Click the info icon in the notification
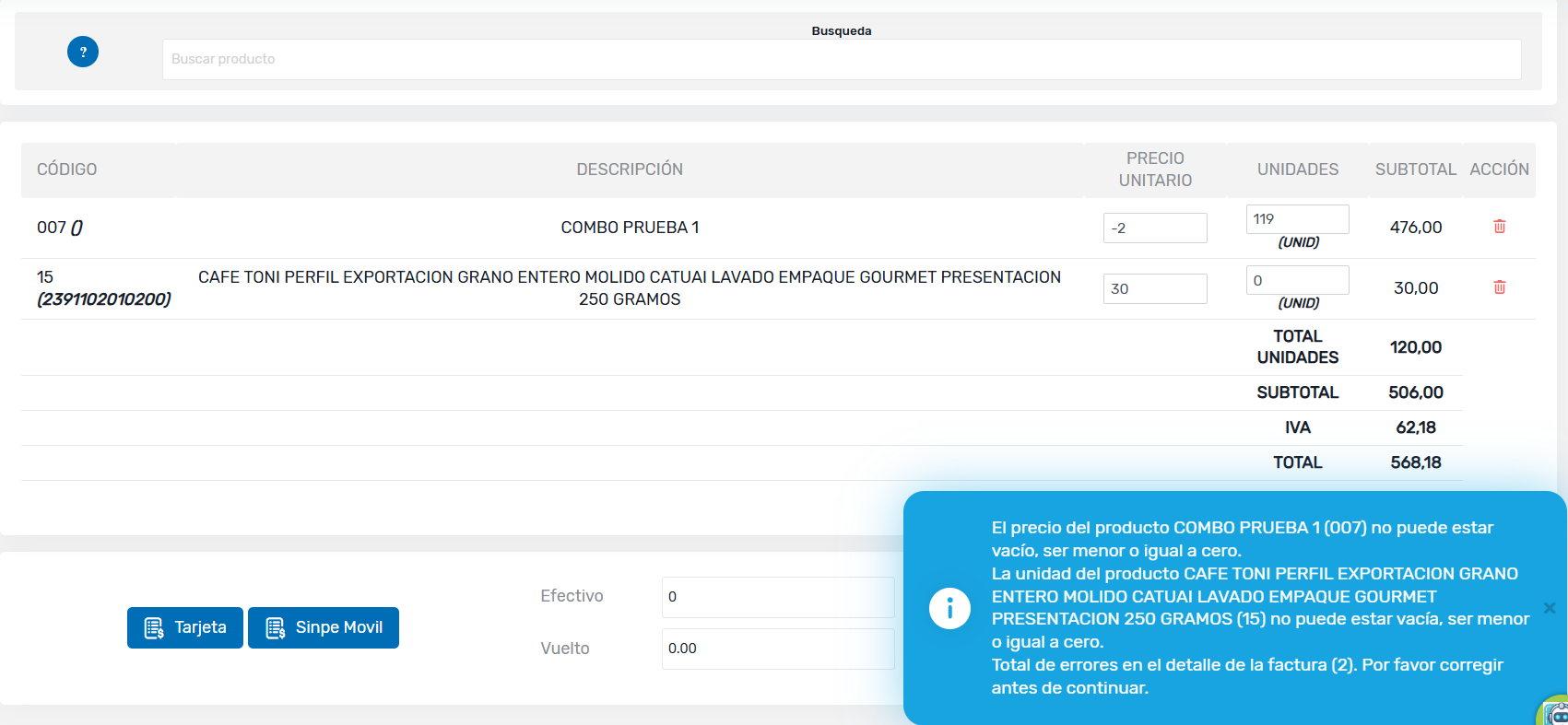Viewport: 1568px width, 725px height. click(x=949, y=609)
